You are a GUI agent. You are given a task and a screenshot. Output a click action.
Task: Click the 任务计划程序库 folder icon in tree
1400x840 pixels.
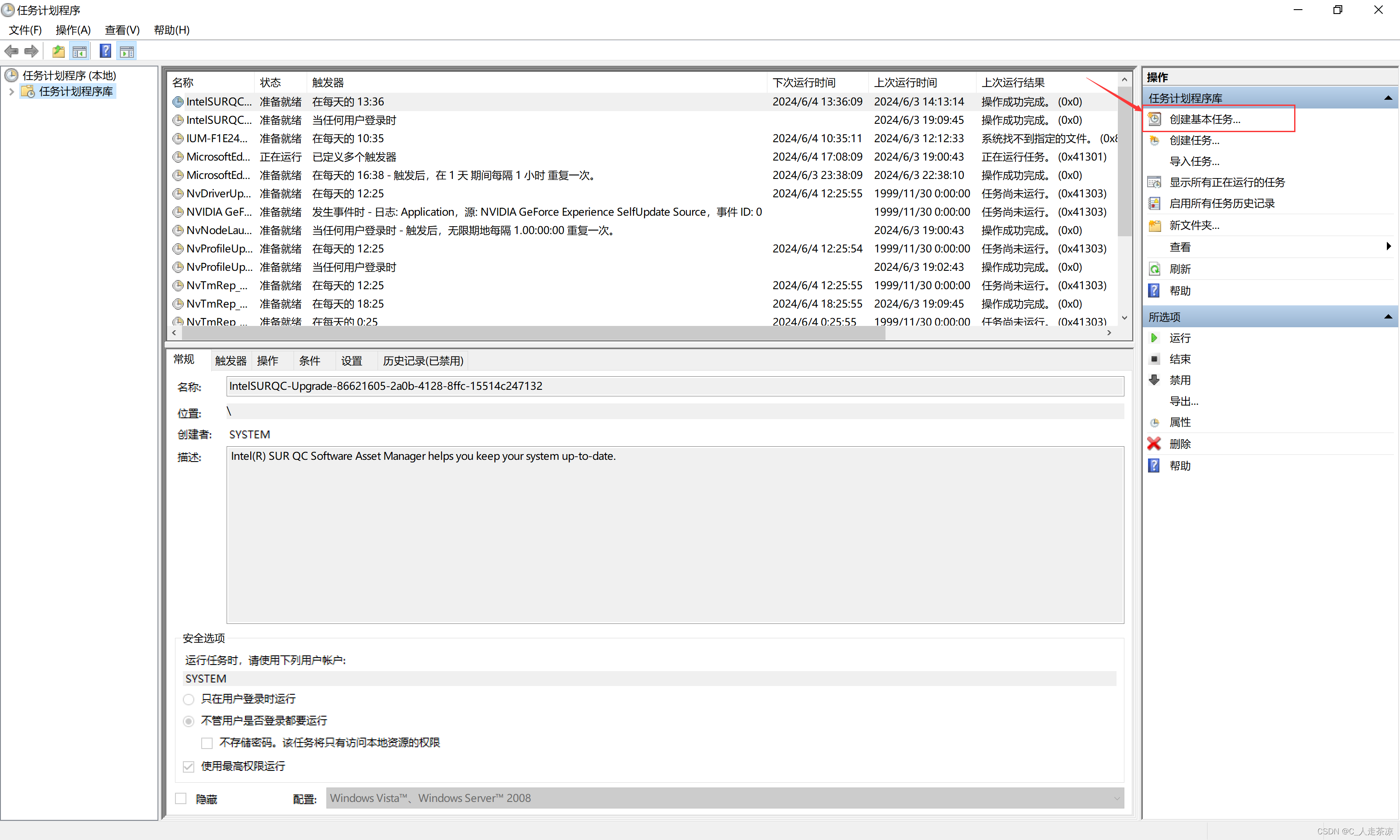28,91
